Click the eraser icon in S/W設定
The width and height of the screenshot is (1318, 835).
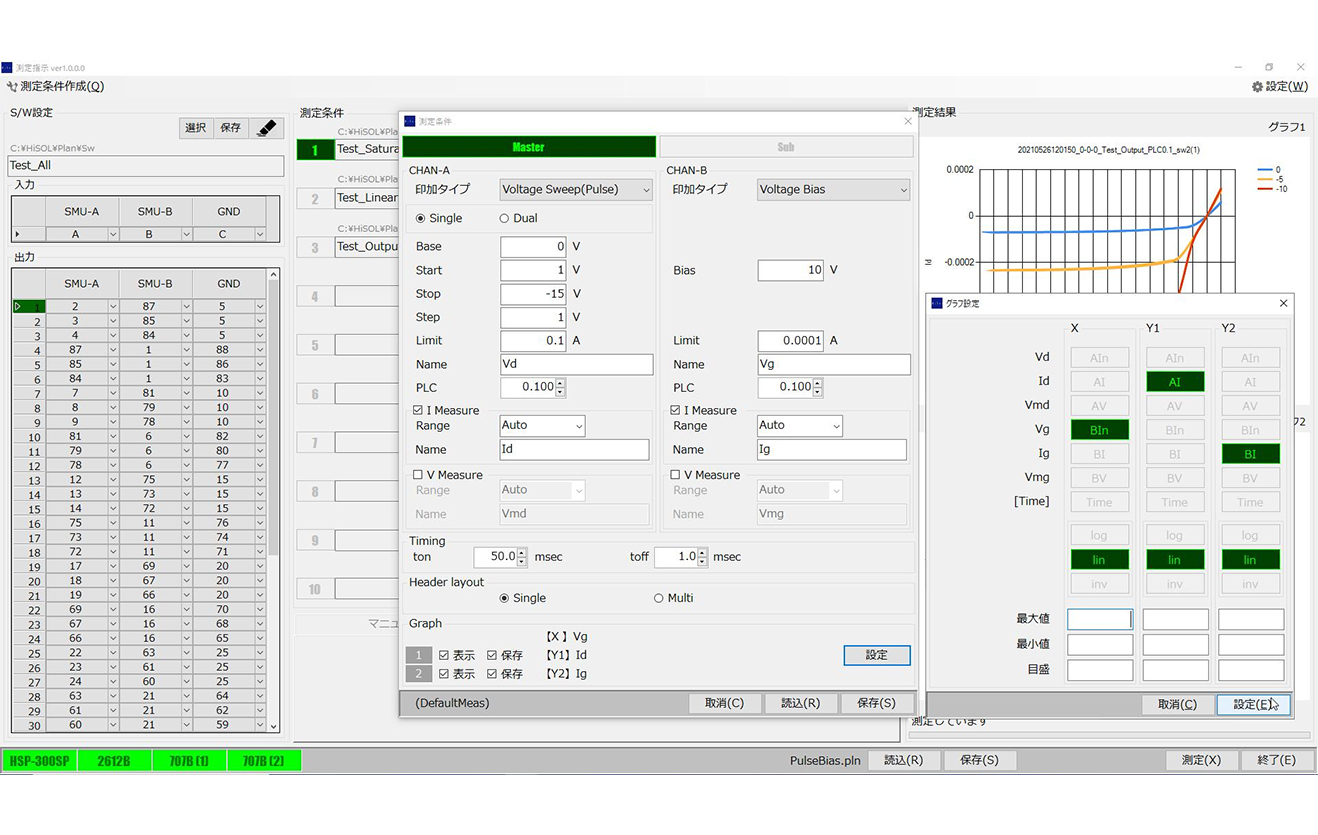pyautogui.click(x=266, y=128)
